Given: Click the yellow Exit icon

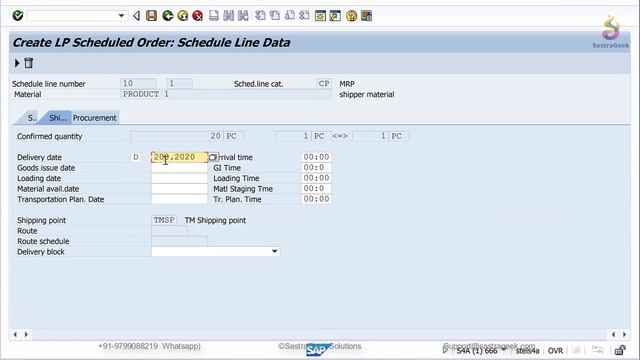Looking at the screenshot, I should 183,16.
